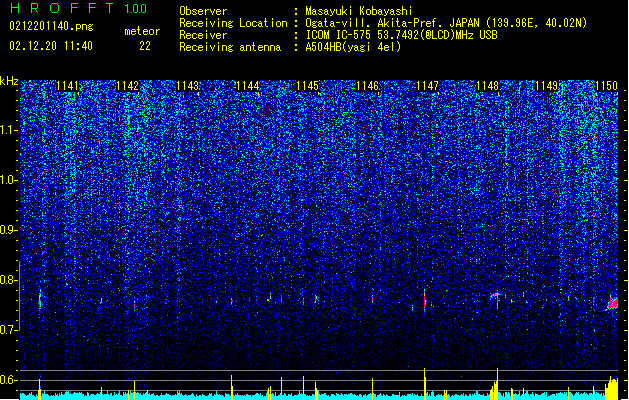Click the time marker 1146
This screenshot has height=400, width=629.
367,86
